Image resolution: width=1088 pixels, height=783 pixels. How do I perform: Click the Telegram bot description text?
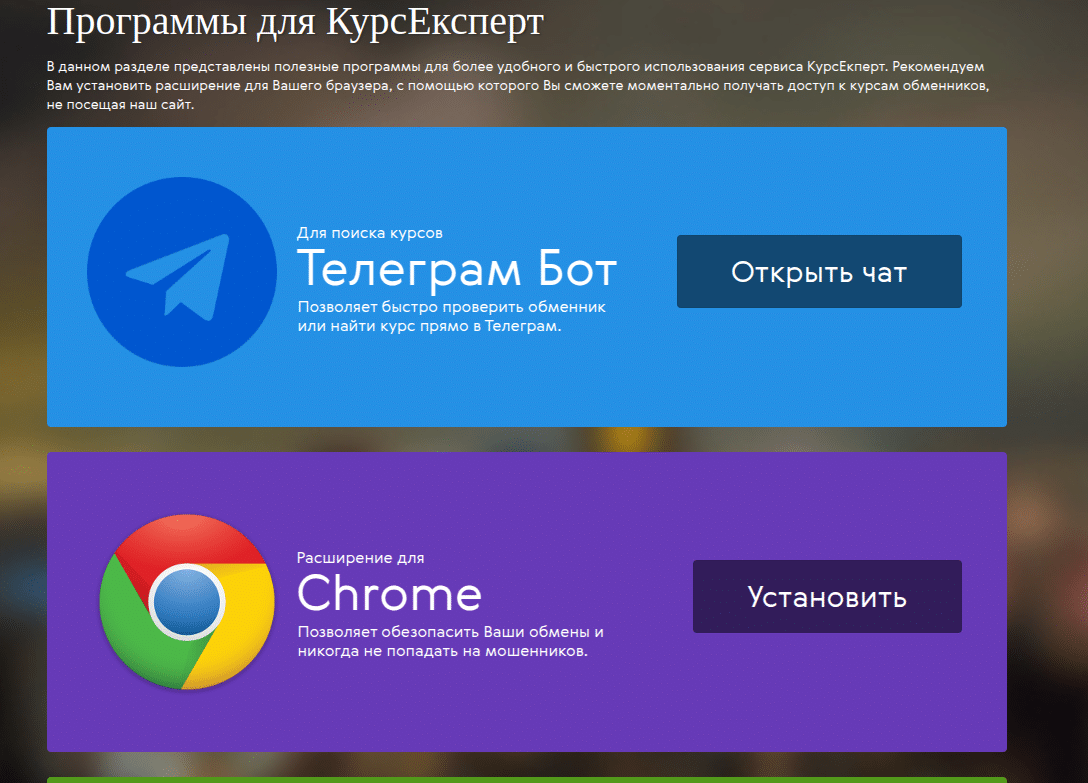tap(451, 317)
